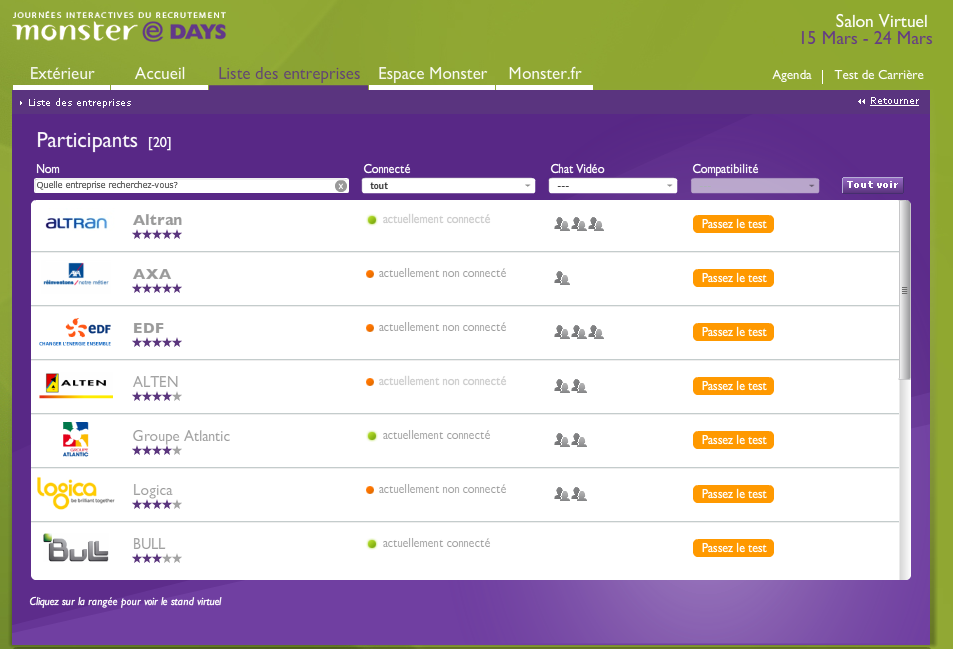Click the ALTEN four-star rating
The image size is (953, 649).
pos(157,397)
